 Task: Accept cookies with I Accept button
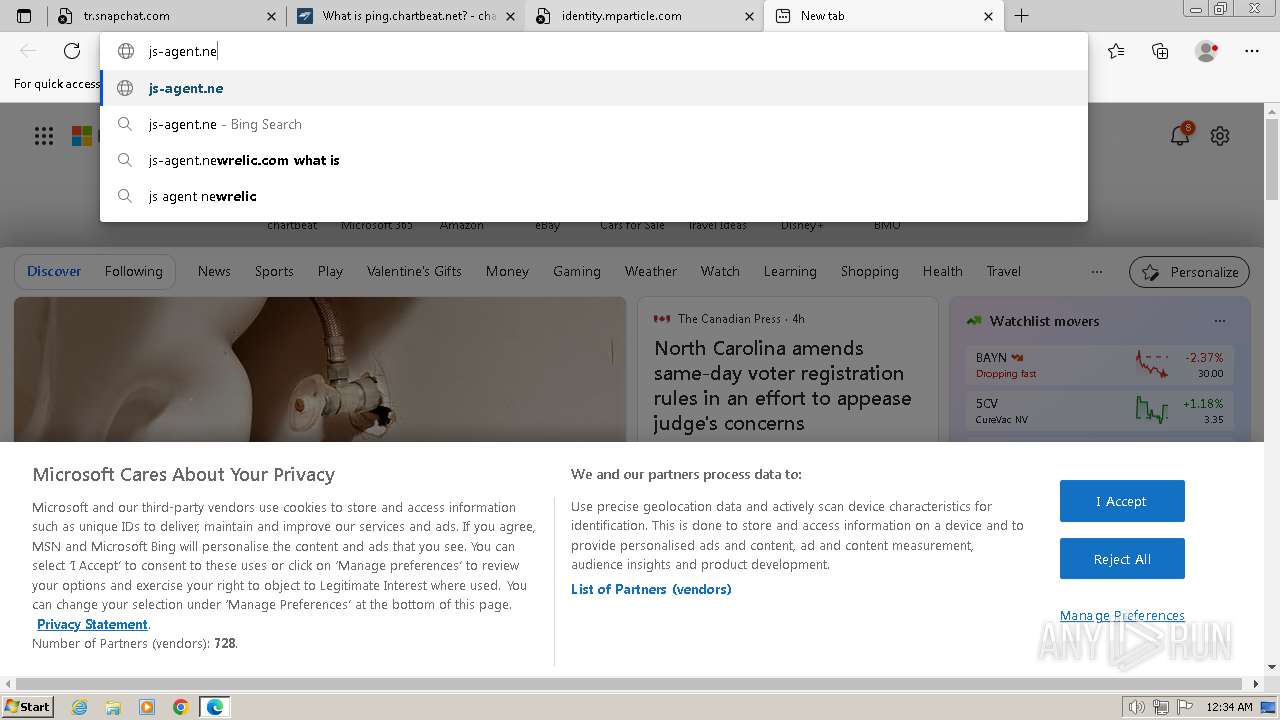[x=1122, y=501]
